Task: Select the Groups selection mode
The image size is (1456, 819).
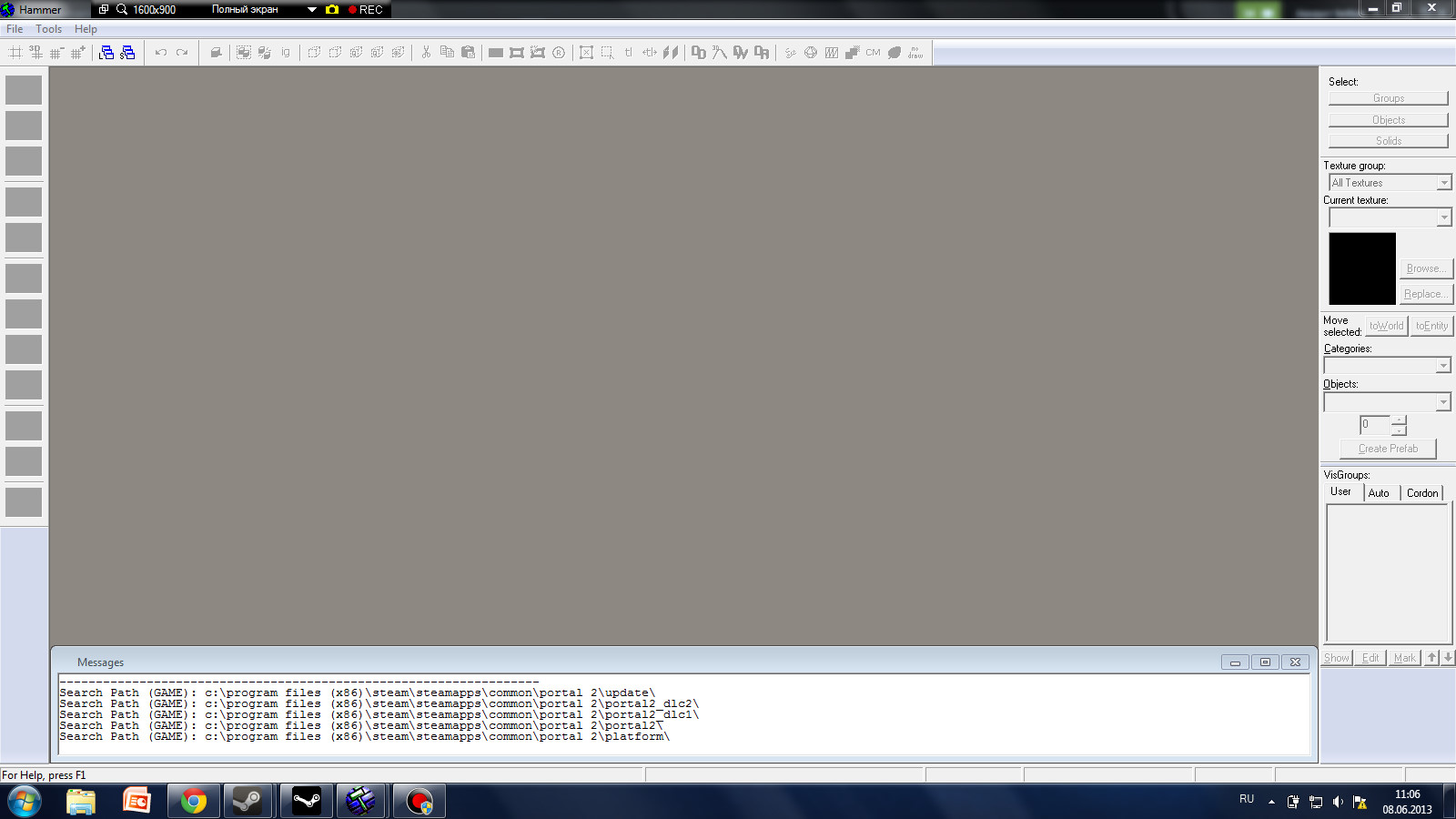Action: [x=1389, y=98]
